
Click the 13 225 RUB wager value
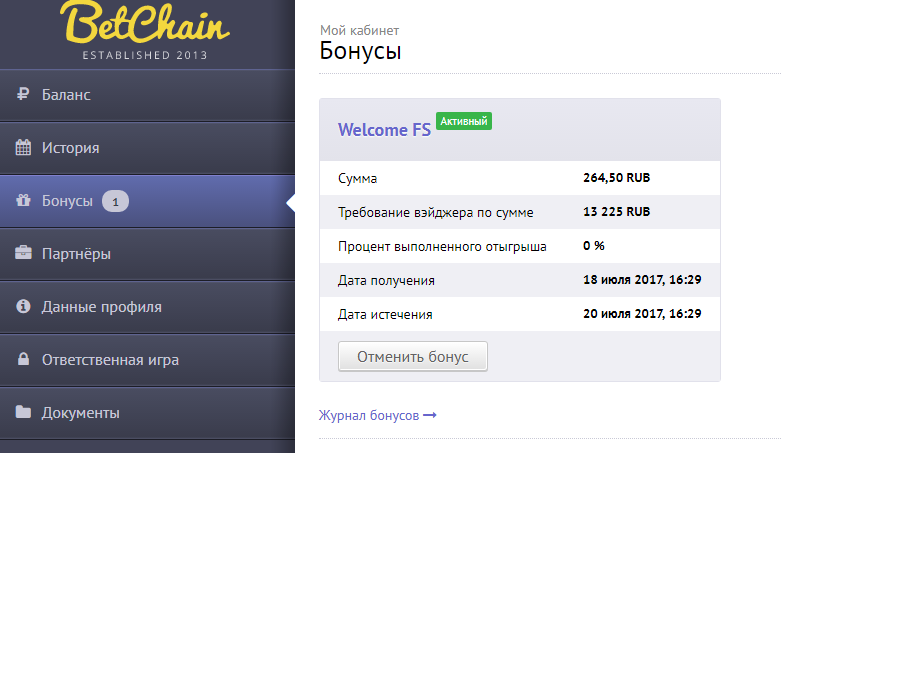pyautogui.click(x=616, y=212)
